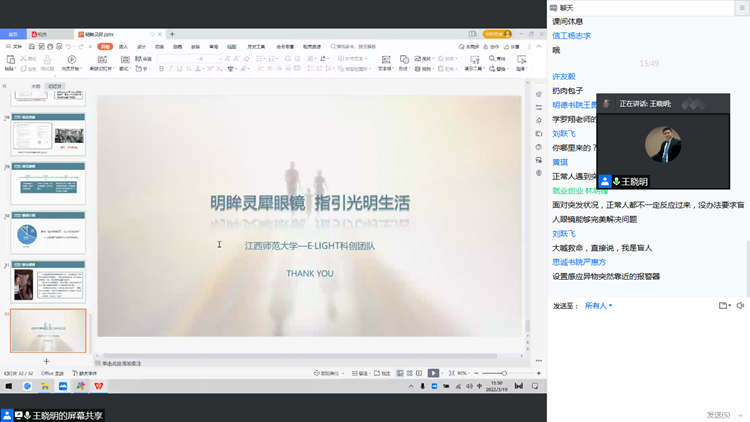Click the 发送 Send button in chat
This screenshot has height=422, width=750.
(718, 415)
